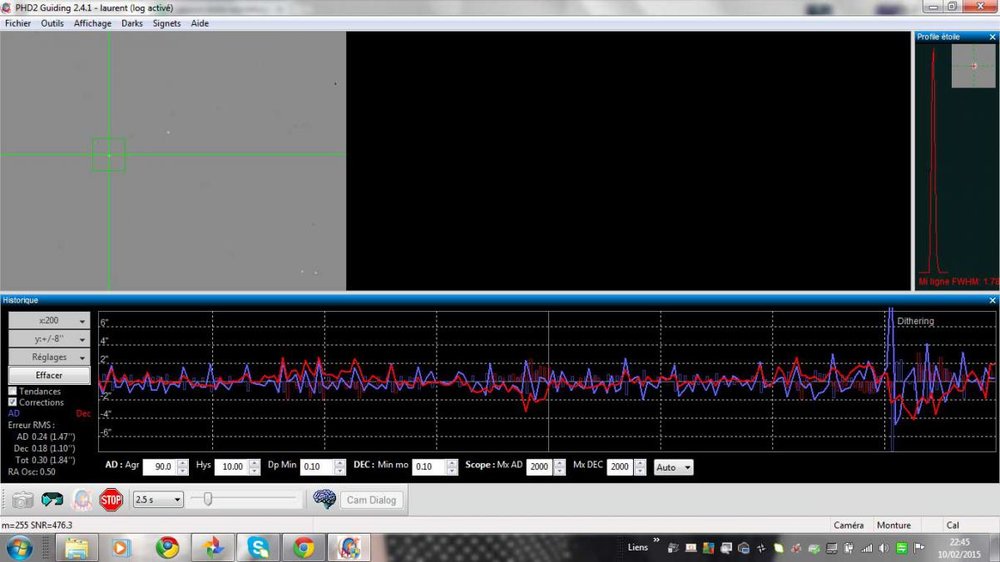The height and width of the screenshot is (562, 1000).
Task: Click the loop exposure arrows icon
Action: coord(52,499)
